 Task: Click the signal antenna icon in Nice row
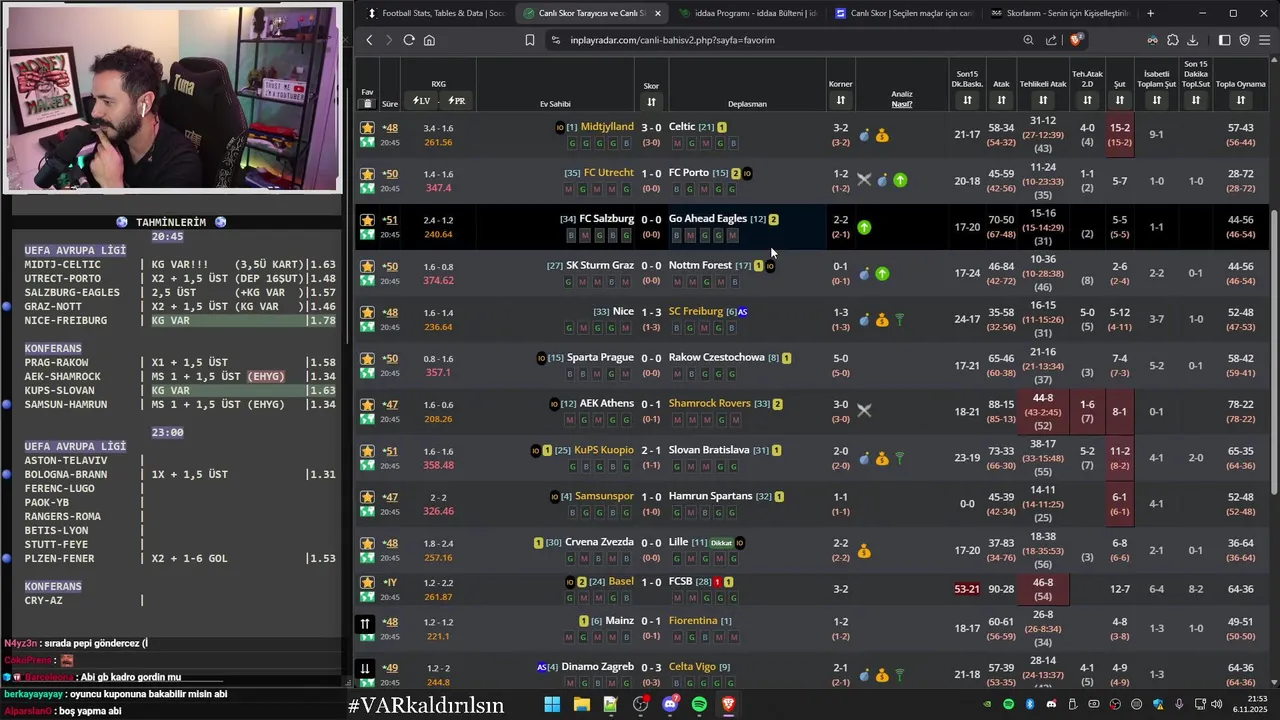pos(899,320)
